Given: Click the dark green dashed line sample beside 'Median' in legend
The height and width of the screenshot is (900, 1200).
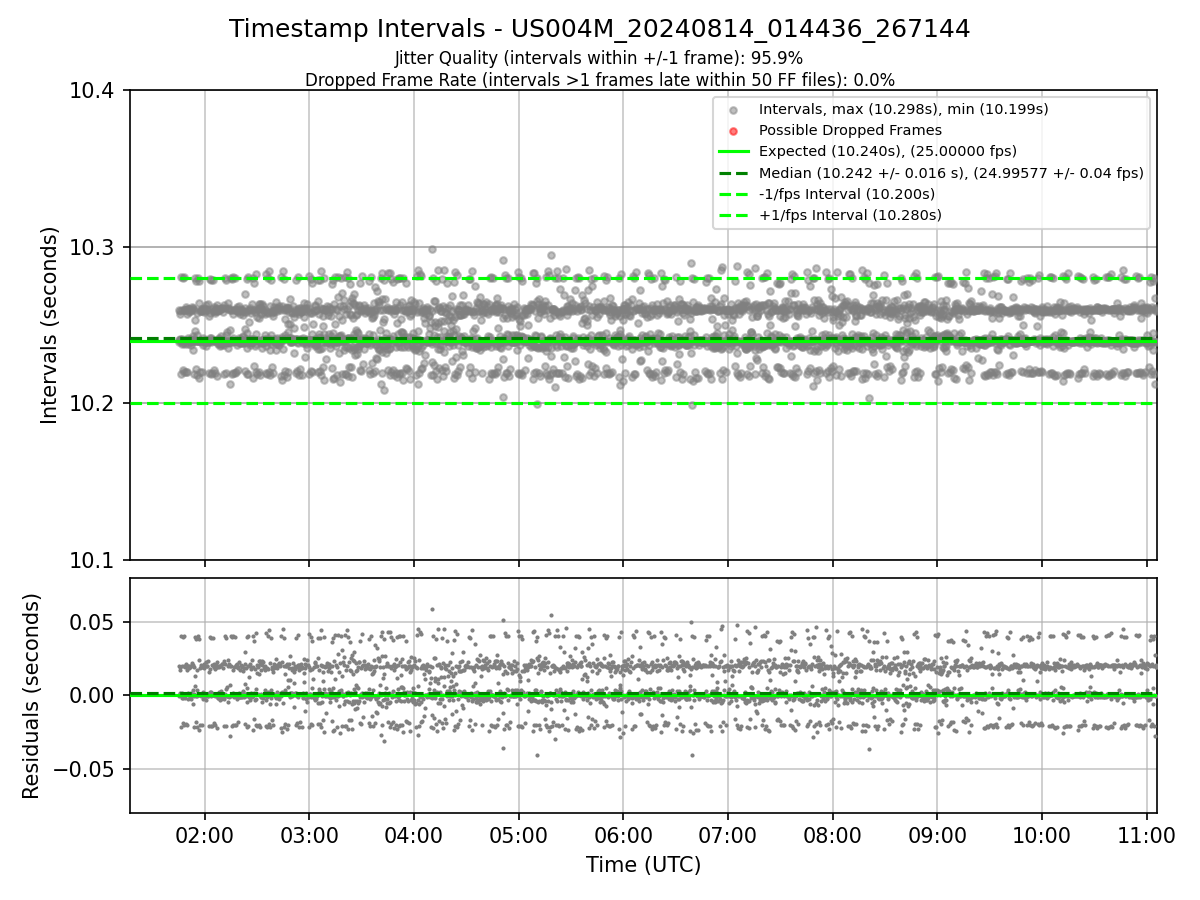Looking at the screenshot, I should click(733, 173).
